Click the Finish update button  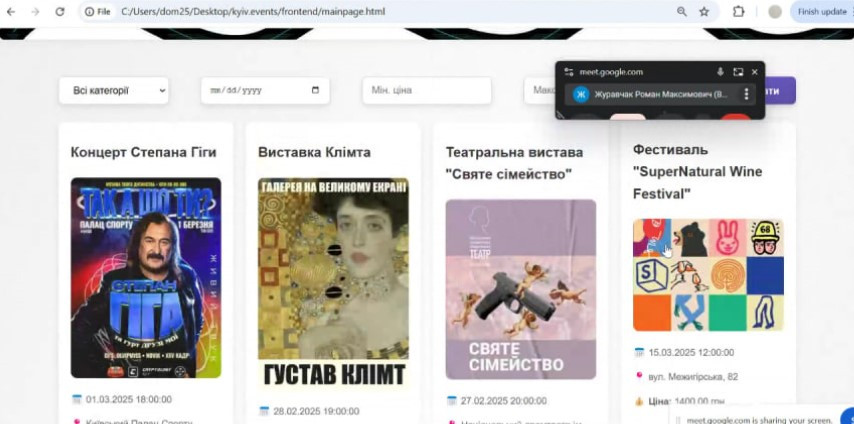click(x=822, y=11)
